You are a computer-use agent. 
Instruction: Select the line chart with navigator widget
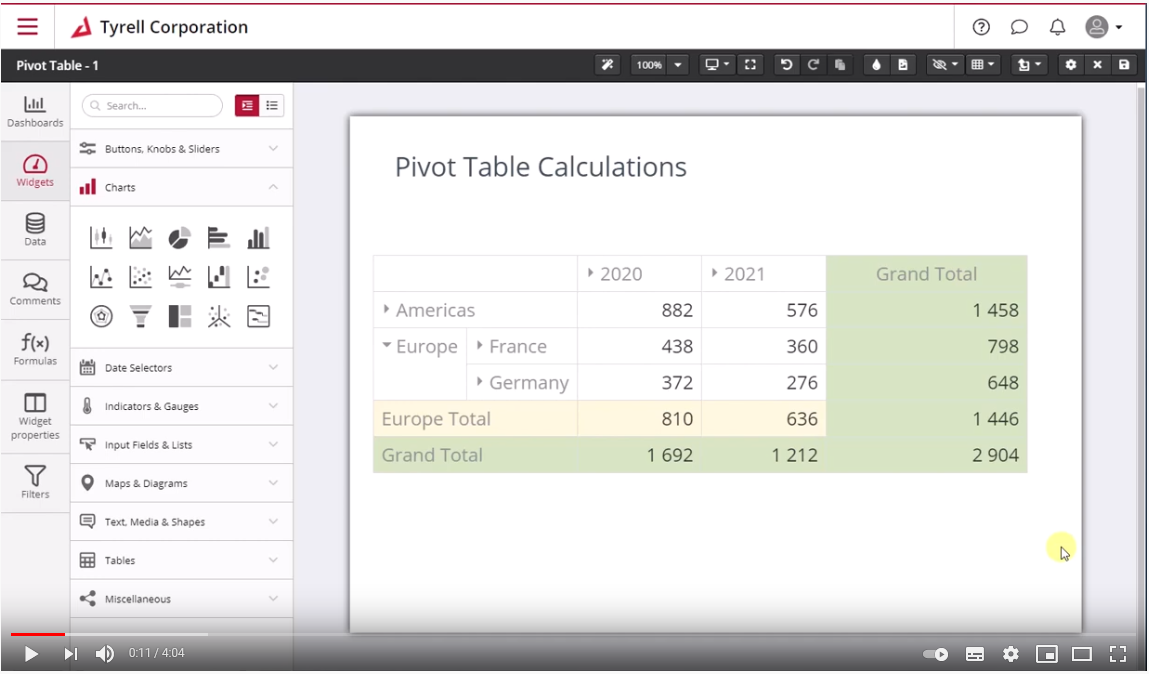tap(180, 277)
